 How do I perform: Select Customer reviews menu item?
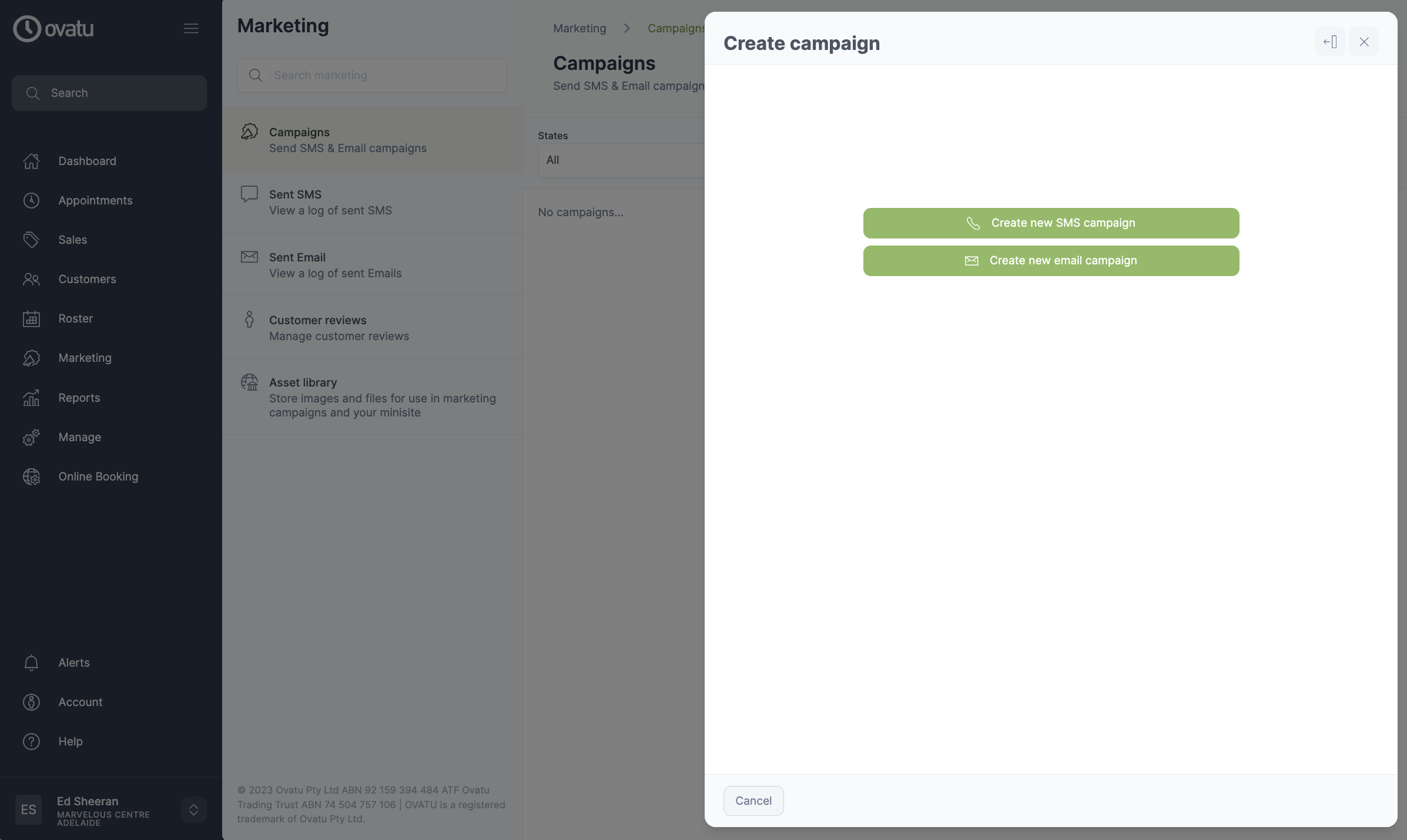tap(373, 328)
